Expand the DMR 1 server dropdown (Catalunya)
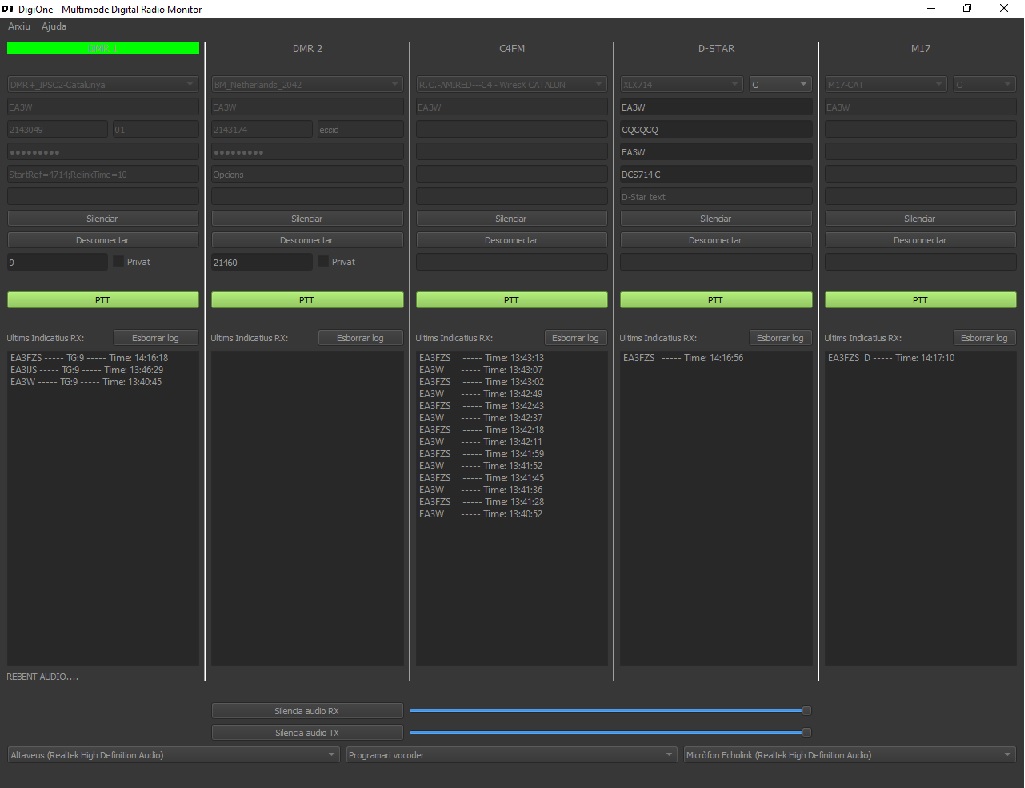This screenshot has width=1025, height=788. (x=103, y=84)
